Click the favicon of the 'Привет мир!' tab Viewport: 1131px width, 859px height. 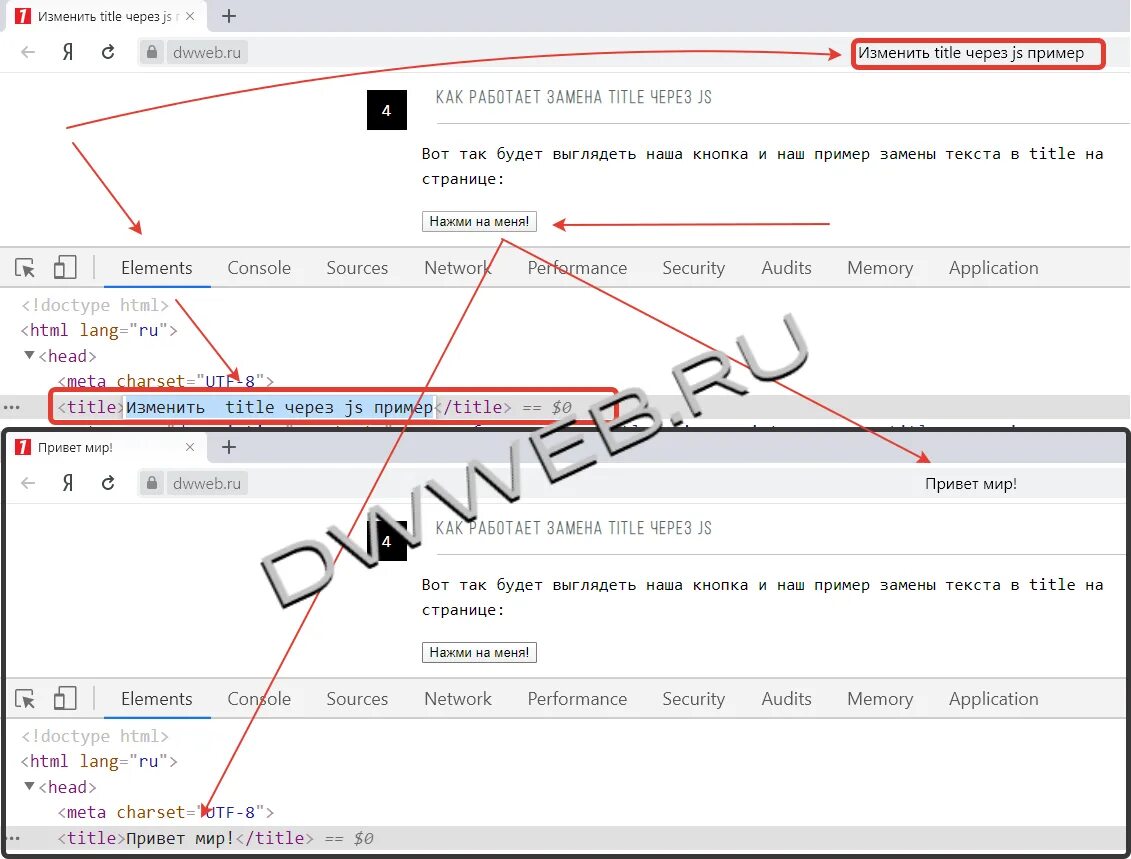pyautogui.click(x=23, y=447)
